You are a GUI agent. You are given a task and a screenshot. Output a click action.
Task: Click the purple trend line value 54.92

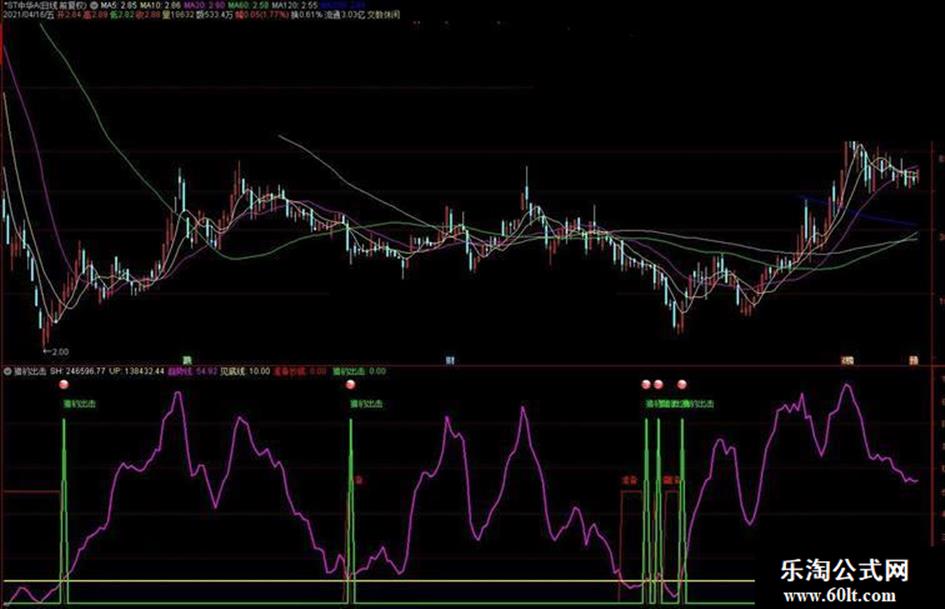[x=192, y=371]
